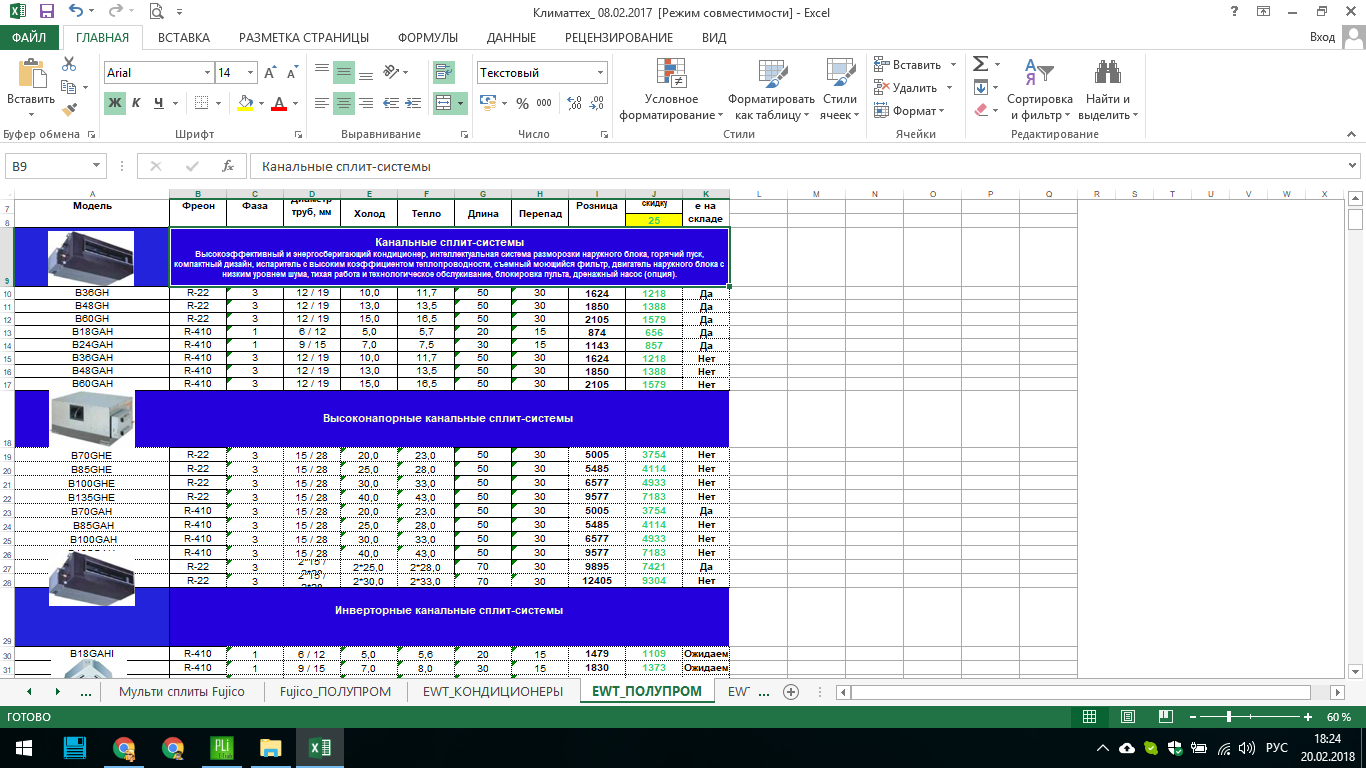Click the cell borders icon

201,103
